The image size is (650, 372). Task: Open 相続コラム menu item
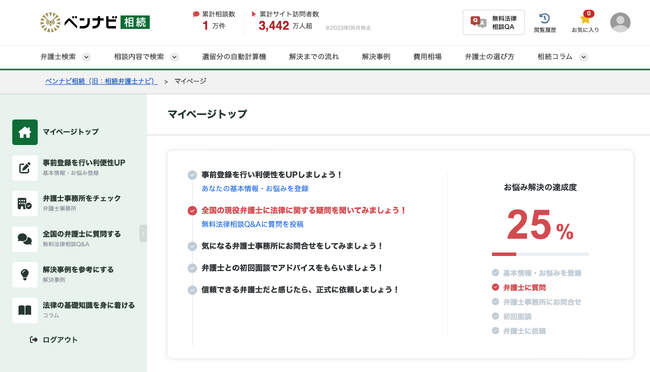(x=555, y=57)
